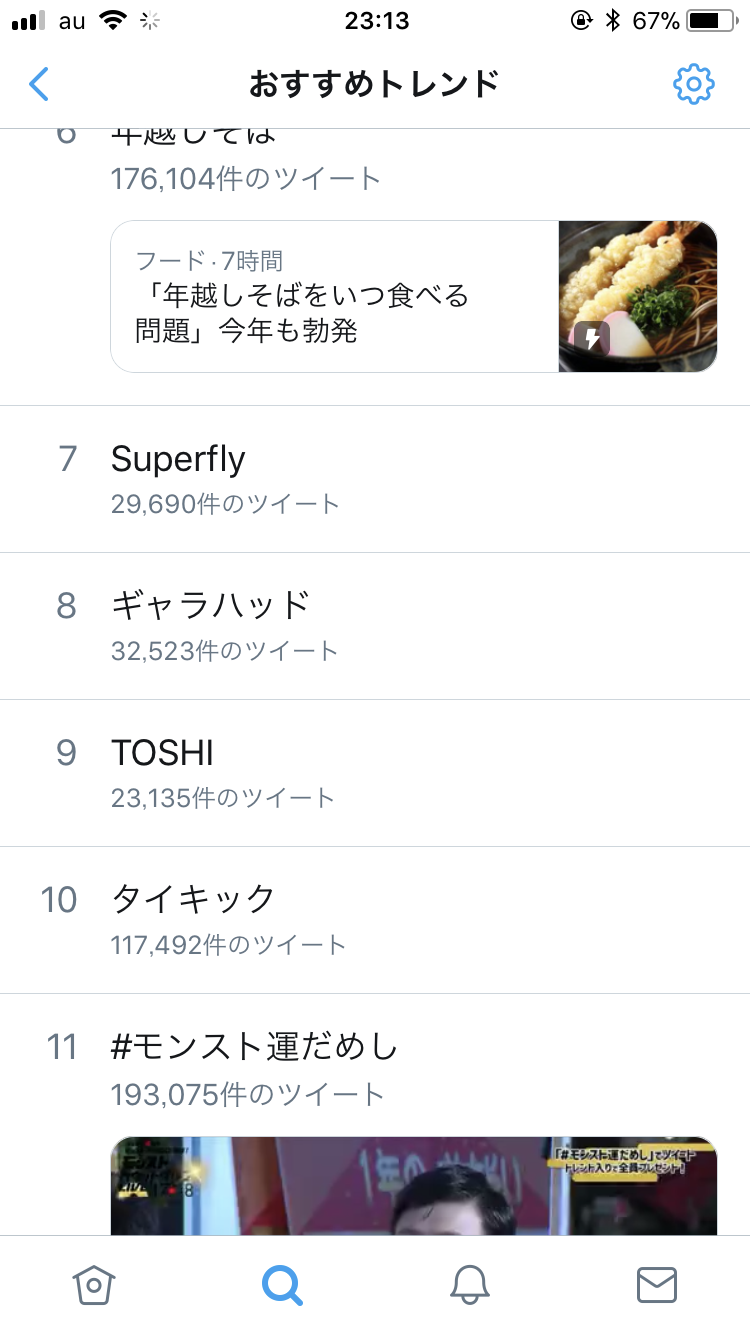The width and height of the screenshot is (750, 1334).
Task: Open the 年越しそば news card headline
Action: (302, 313)
